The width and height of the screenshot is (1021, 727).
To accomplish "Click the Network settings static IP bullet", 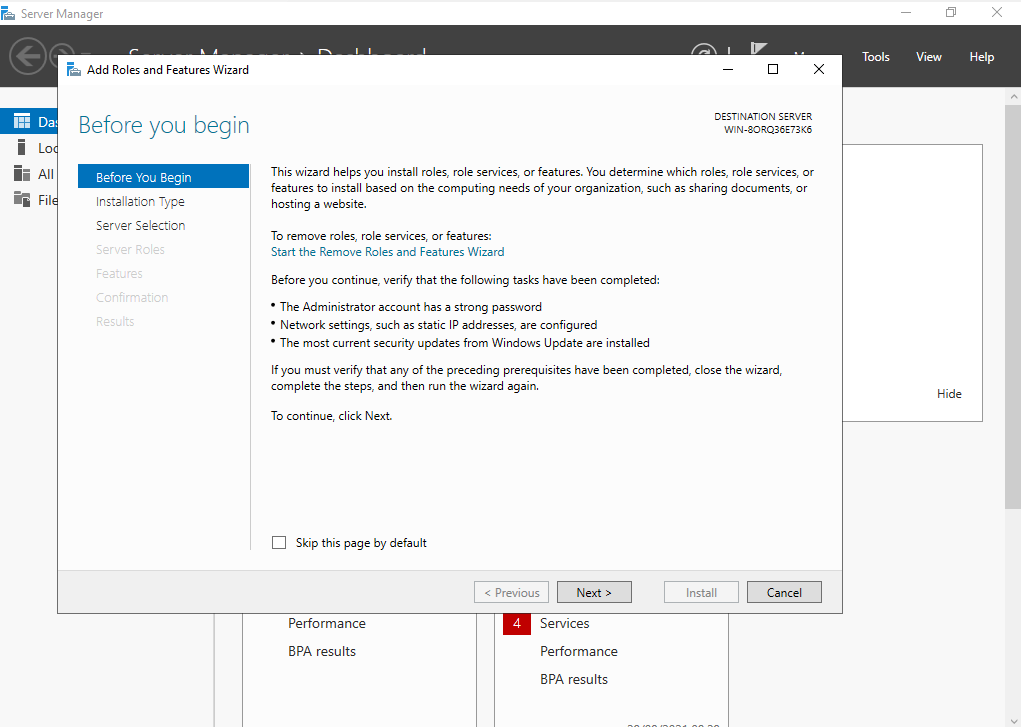I will pos(438,324).
